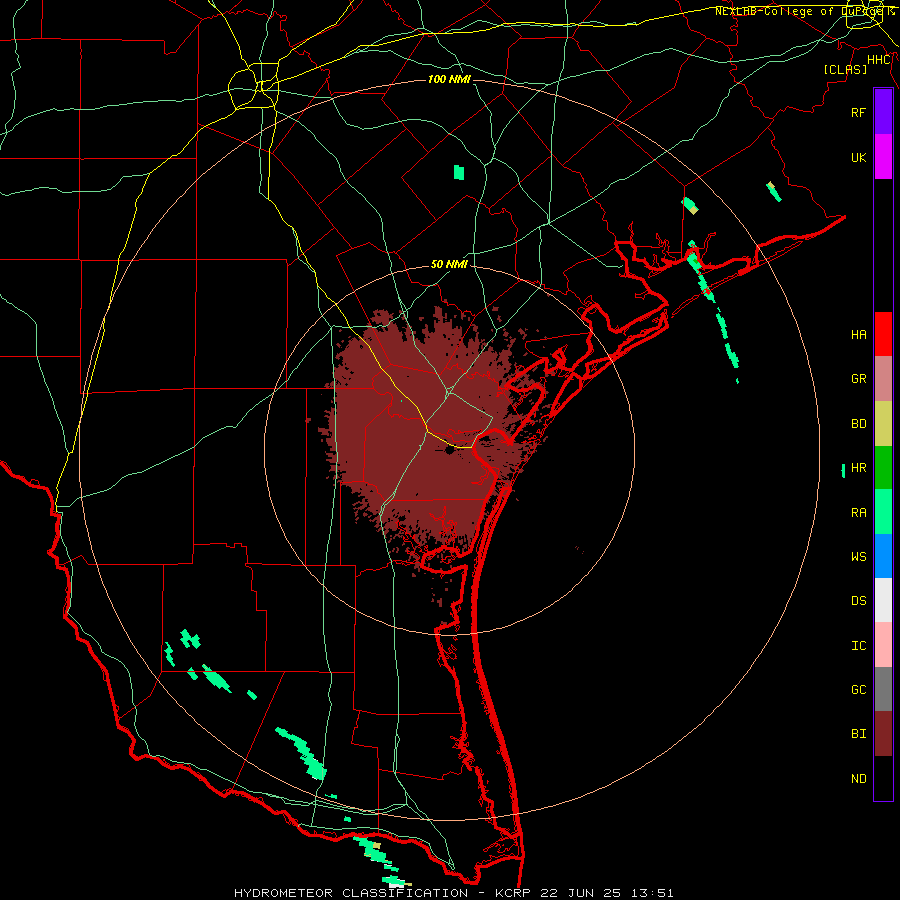Click the purple RF legend swatch
The height and width of the screenshot is (900, 900).
883,112
